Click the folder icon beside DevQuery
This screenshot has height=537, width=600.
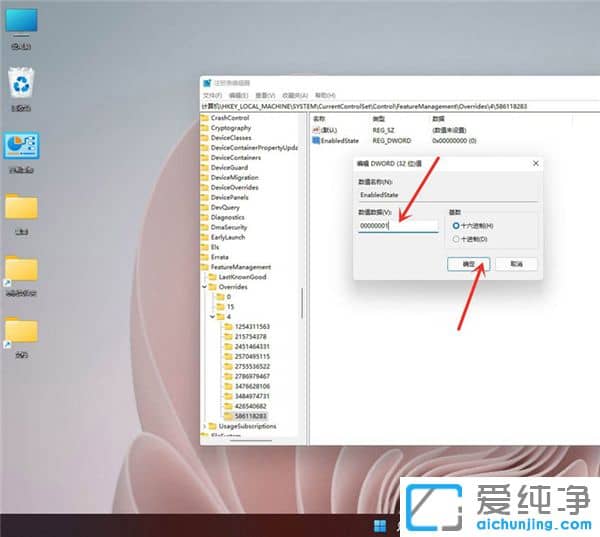205,207
